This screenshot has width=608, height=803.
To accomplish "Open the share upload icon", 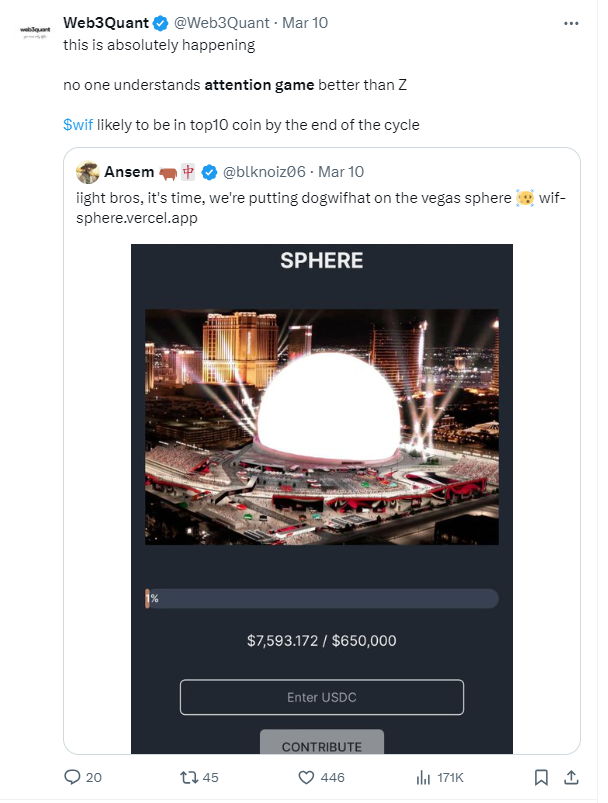I will click(571, 777).
